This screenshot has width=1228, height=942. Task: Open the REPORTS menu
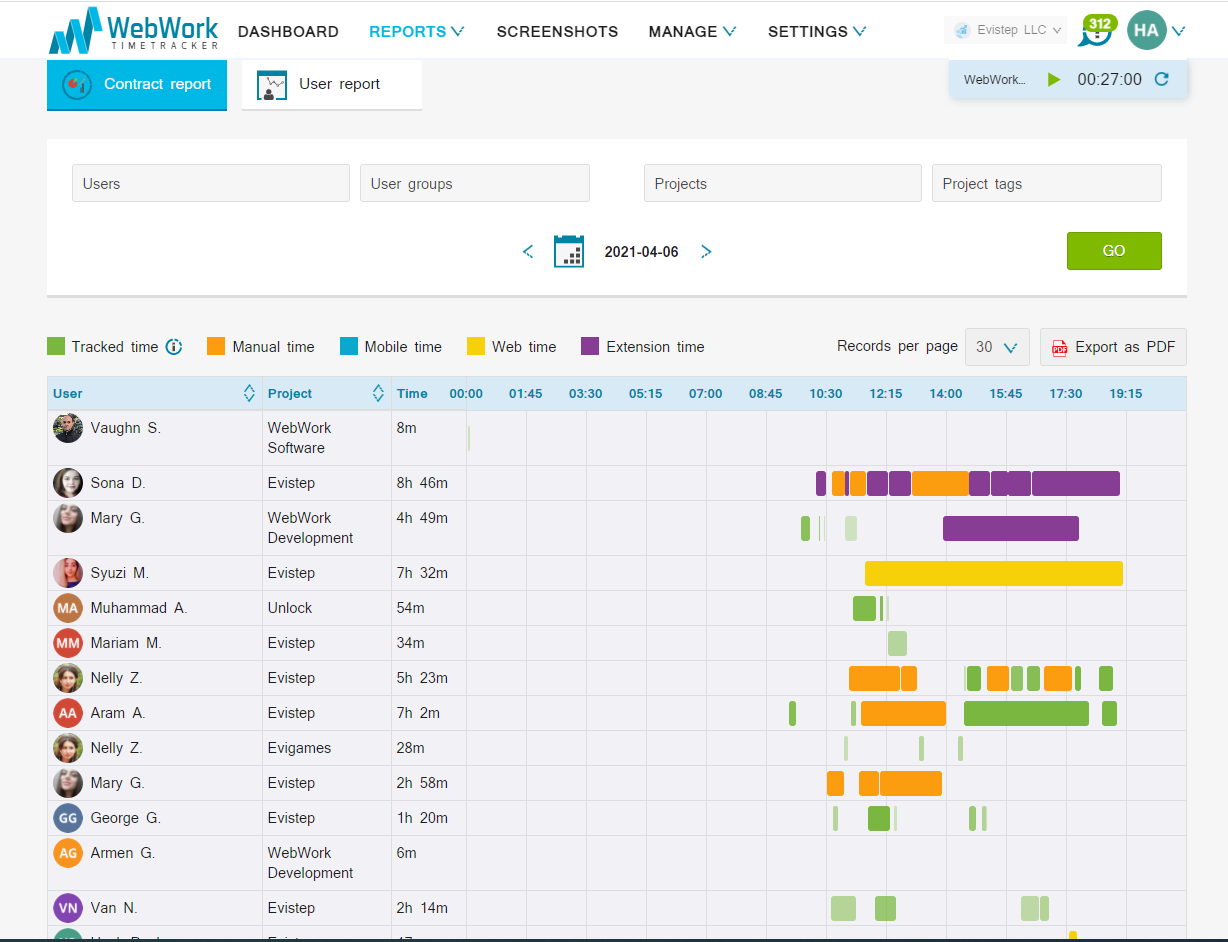pos(416,31)
